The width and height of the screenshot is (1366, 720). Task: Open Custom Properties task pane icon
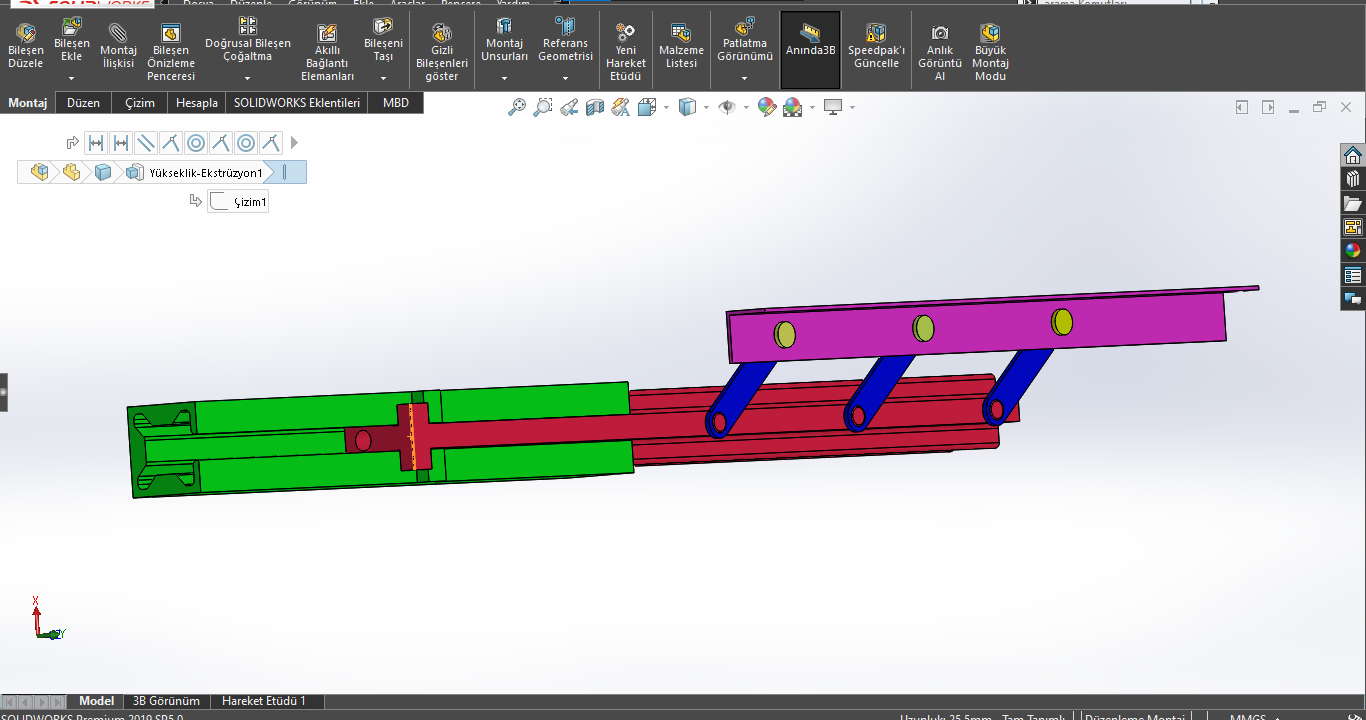click(1353, 275)
